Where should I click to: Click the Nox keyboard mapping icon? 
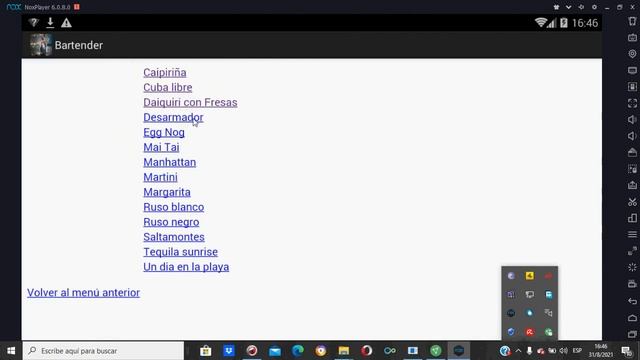632,38
